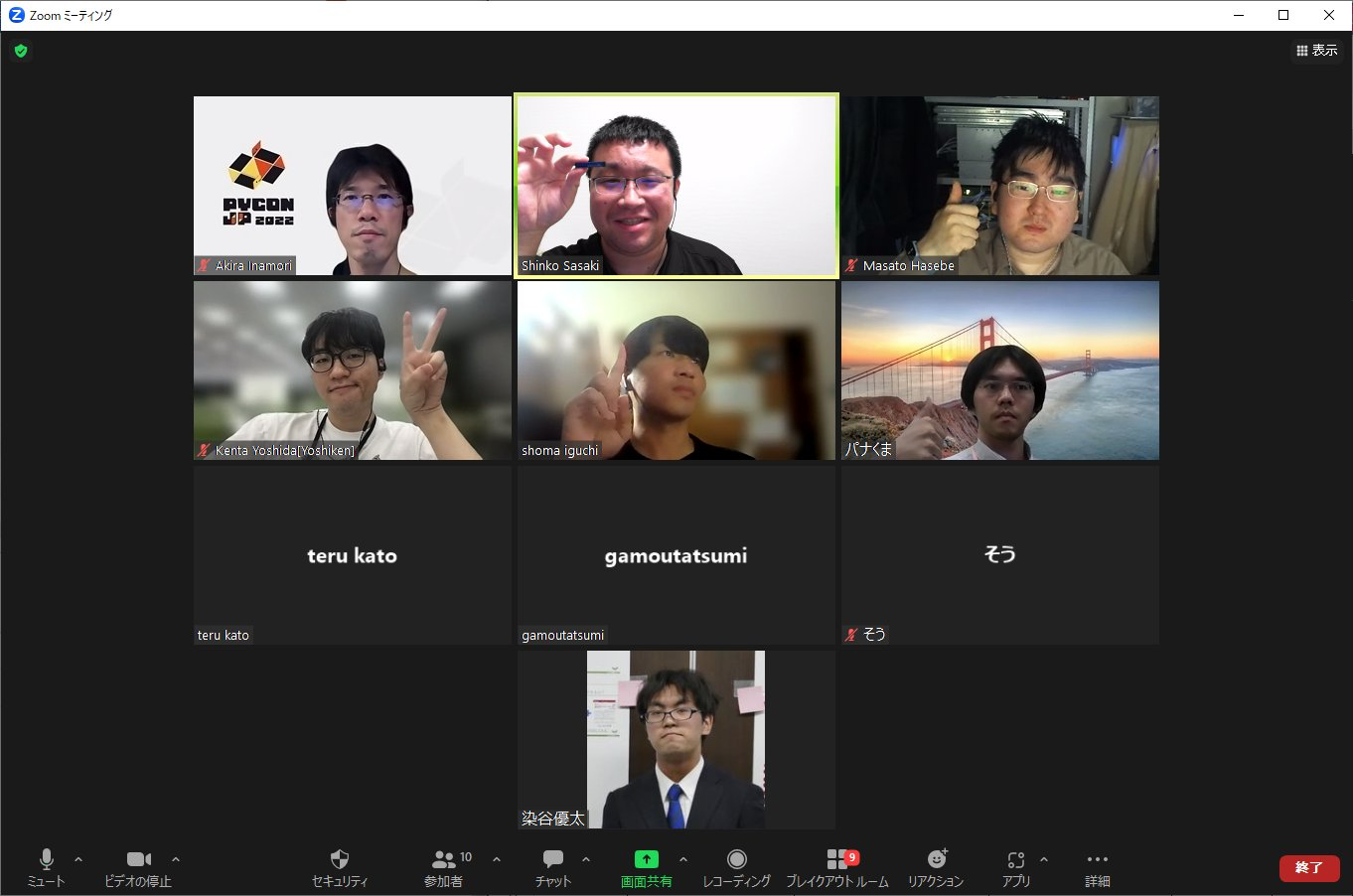Close the Zoom meeting window
This screenshot has height=896, width=1353.
click(x=1329, y=15)
